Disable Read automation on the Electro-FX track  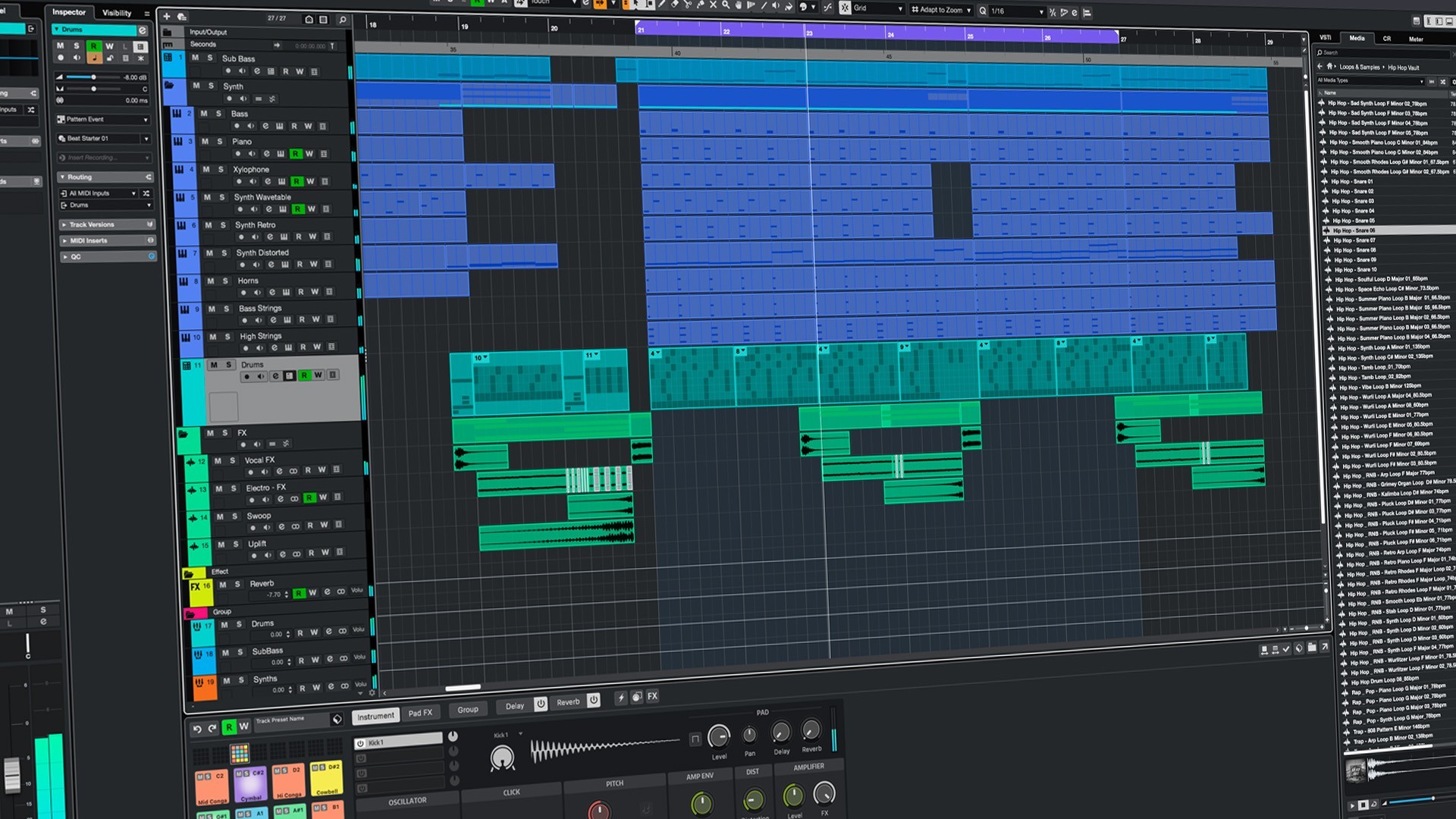point(309,498)
